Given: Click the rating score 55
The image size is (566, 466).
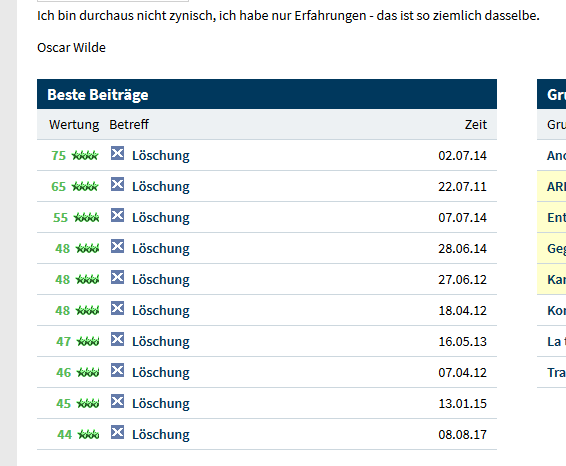Looking at the screenshot, I should pyautogui.click(x=60, y=218).
